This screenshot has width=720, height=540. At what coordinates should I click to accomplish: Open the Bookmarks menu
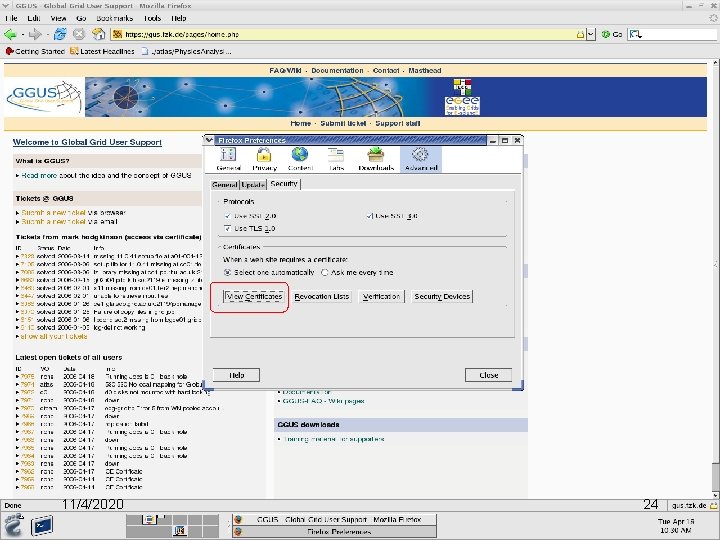pos(115,18)
